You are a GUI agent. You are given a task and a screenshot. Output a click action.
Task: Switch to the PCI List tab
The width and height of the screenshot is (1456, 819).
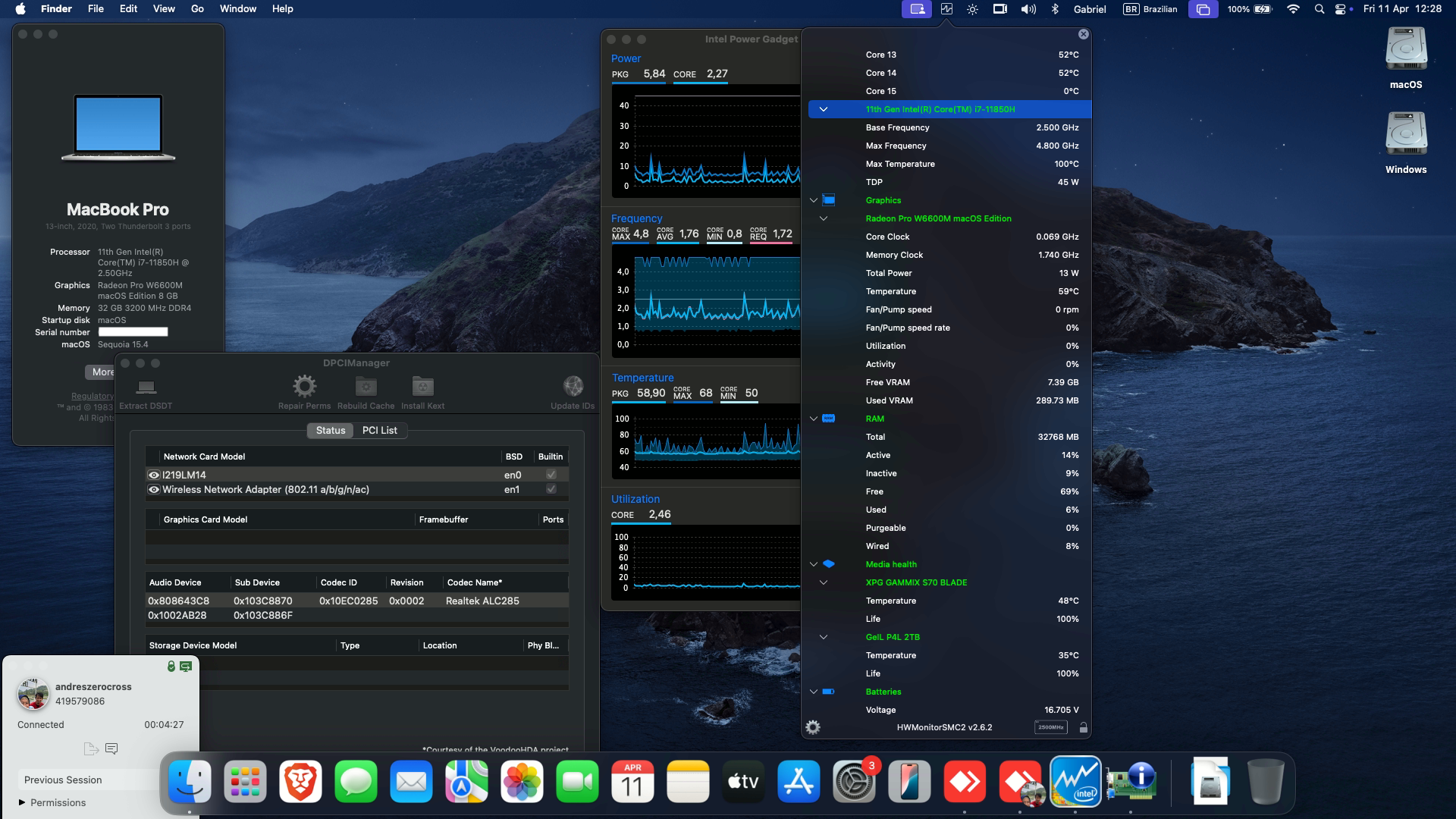coord(380,430)
